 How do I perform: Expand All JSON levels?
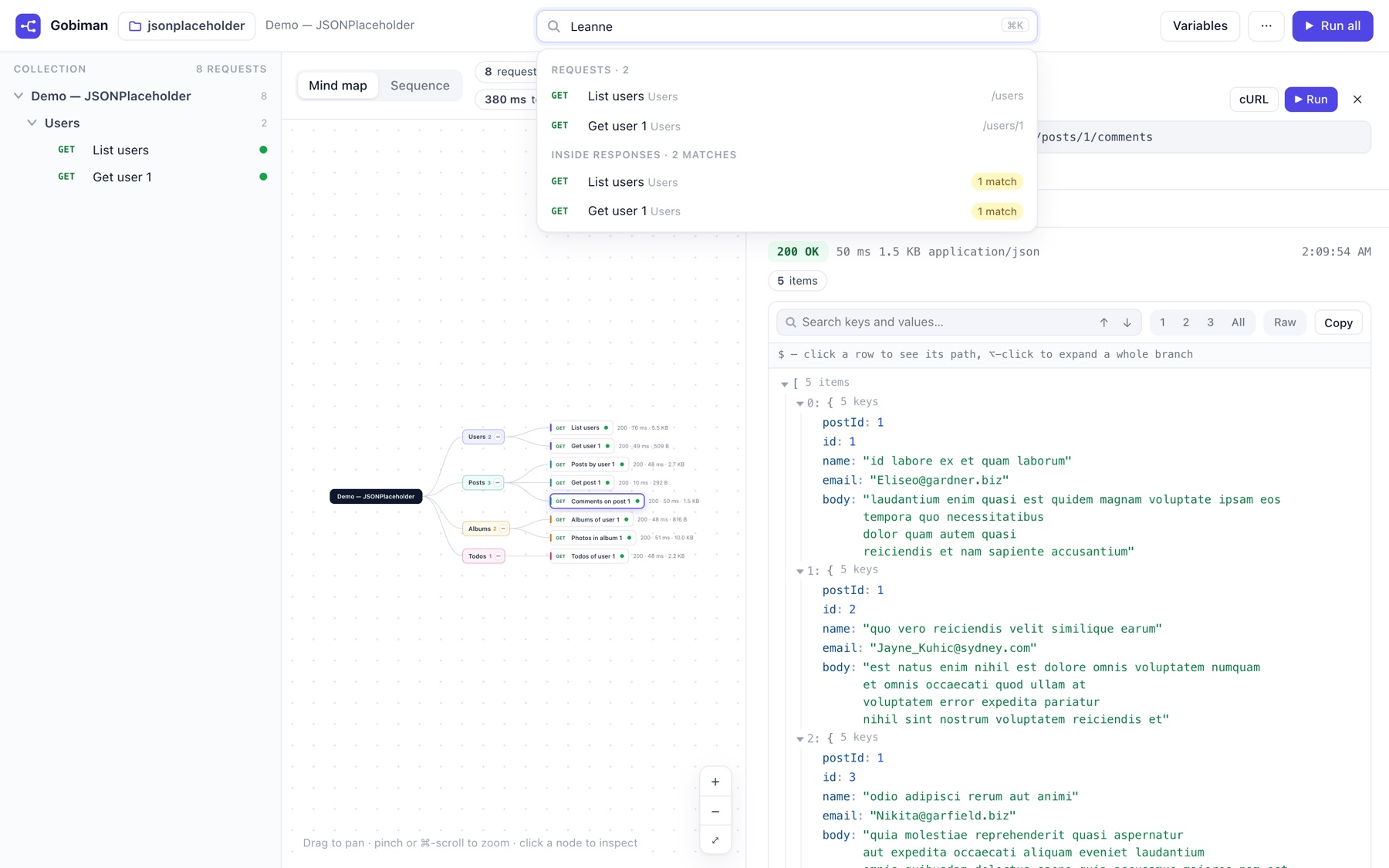coord(1238,323)
